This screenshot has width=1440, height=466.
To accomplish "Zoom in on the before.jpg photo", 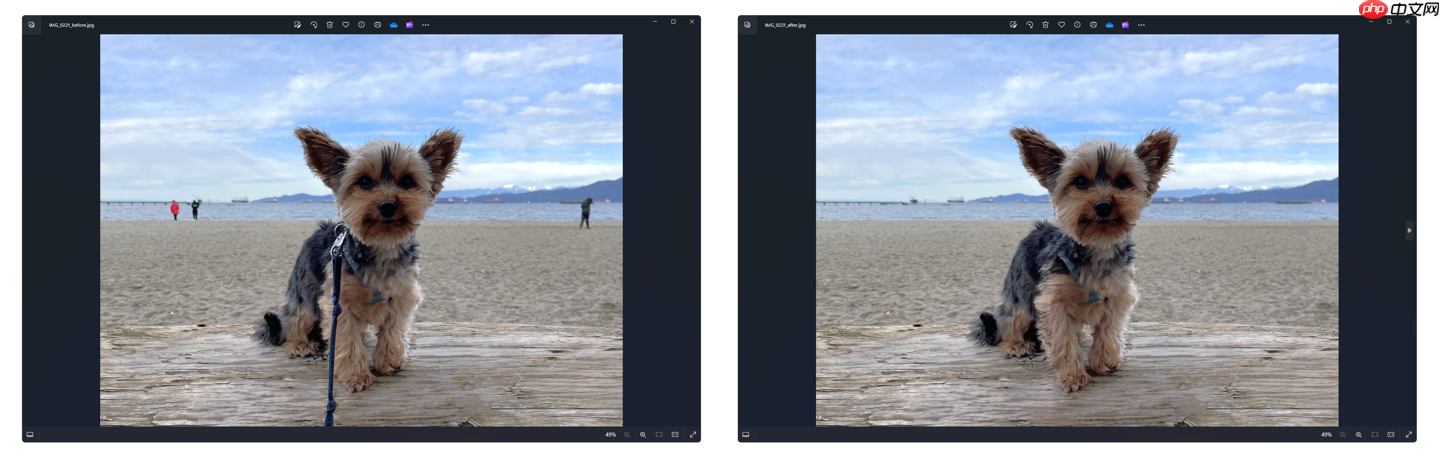I will 643,435.
